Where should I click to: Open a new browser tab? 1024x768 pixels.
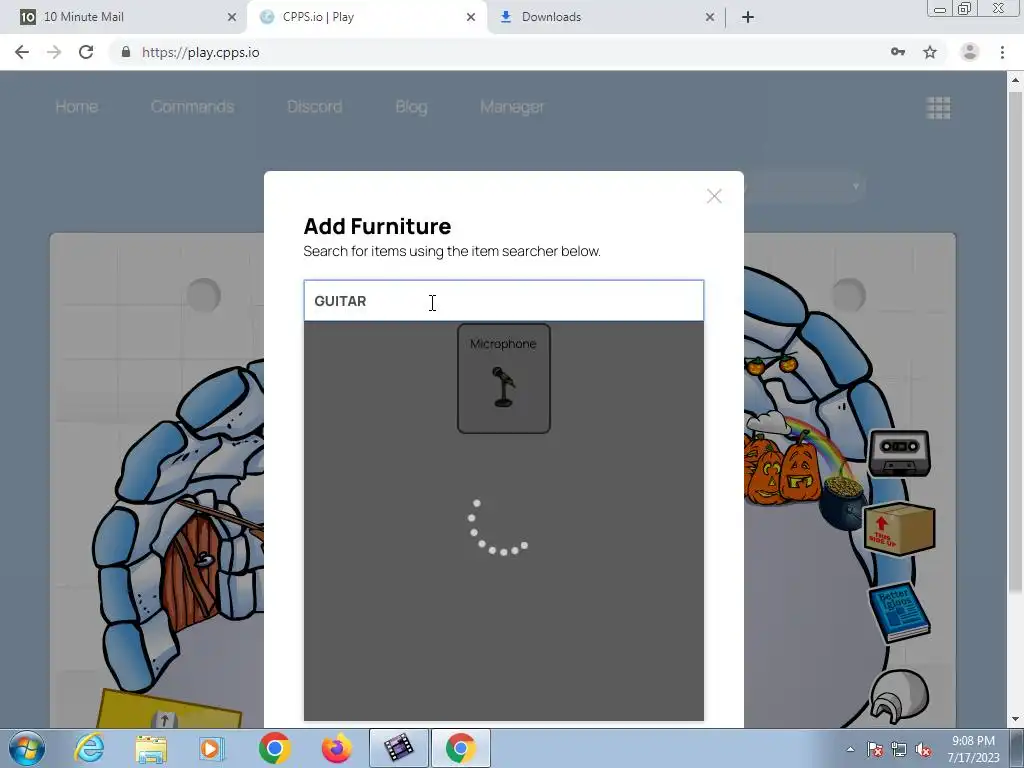[x=748, y=17]
